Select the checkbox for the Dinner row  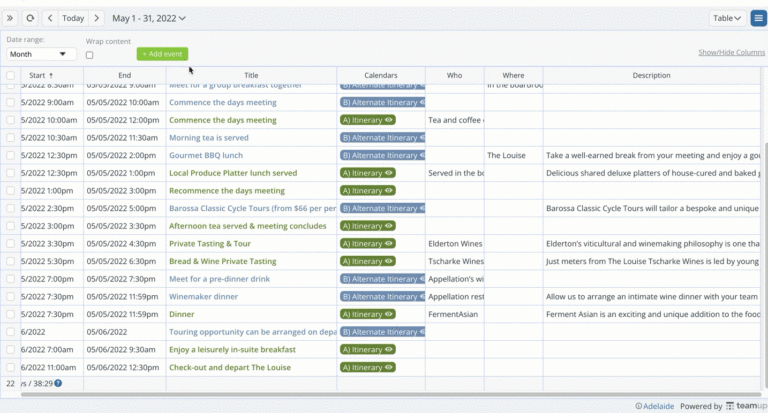[x=11, y=314]
